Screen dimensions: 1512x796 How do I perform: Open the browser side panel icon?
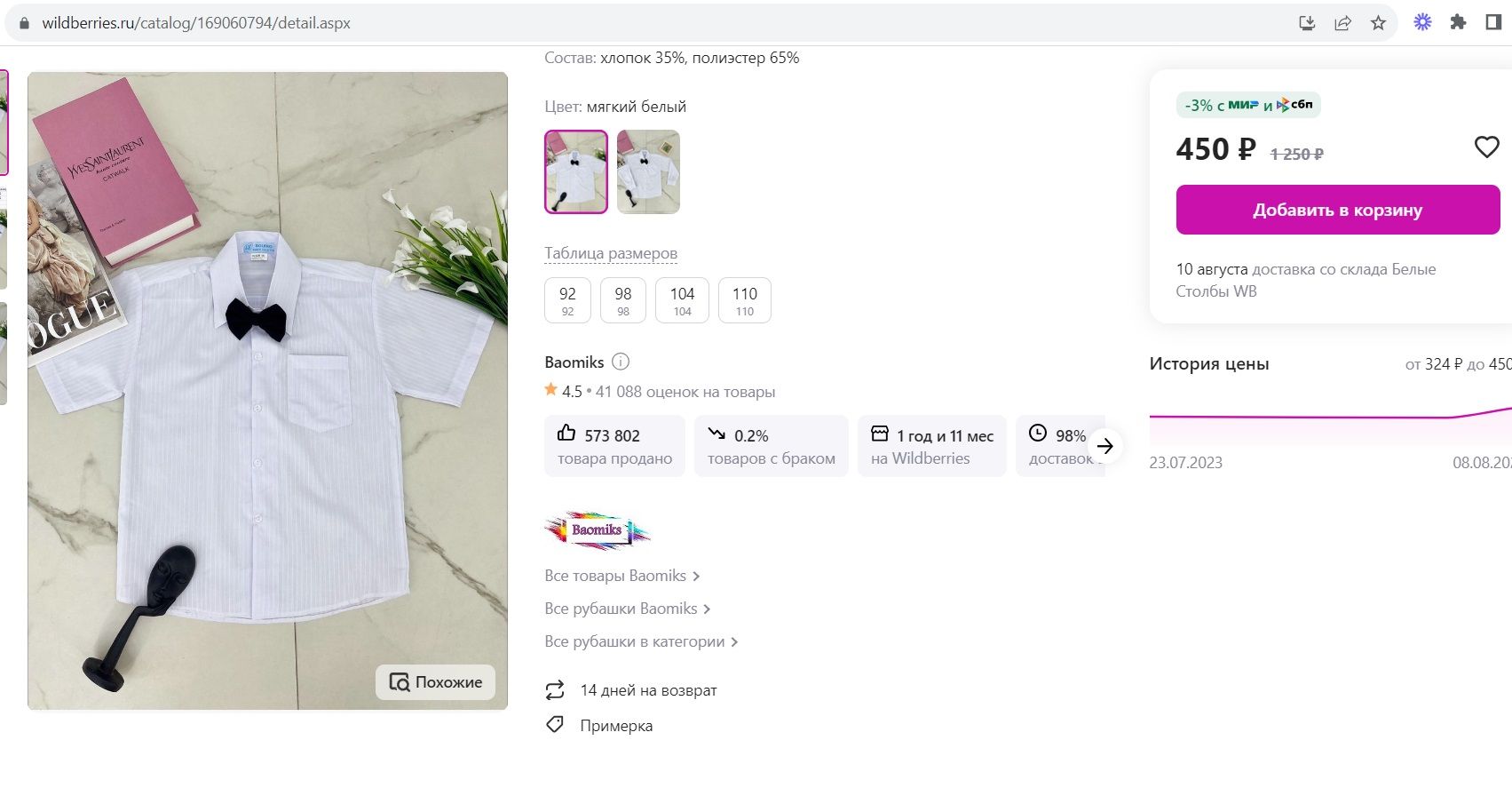pyautogui.click(x=1493, y=23)
